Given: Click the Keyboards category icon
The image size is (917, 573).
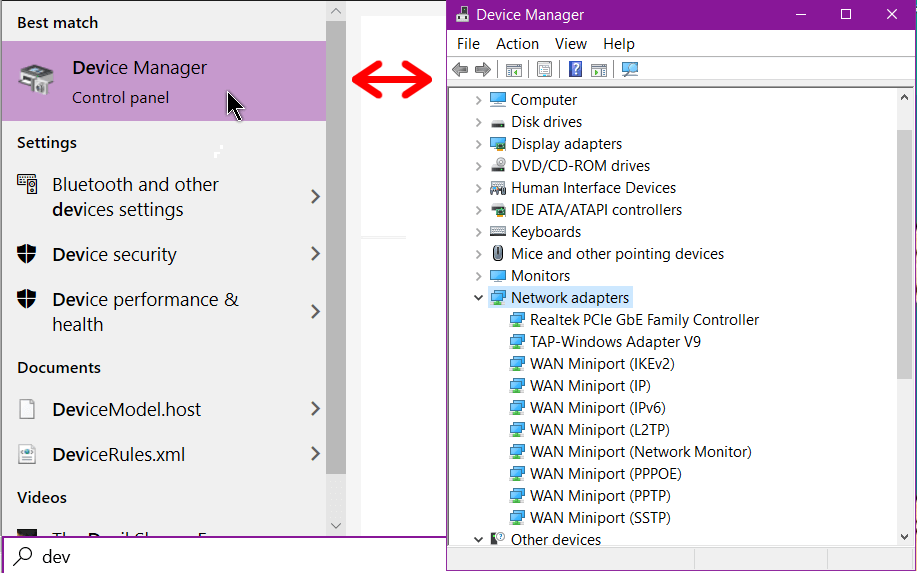Looking at the screenshot, I should coord(497,232).
